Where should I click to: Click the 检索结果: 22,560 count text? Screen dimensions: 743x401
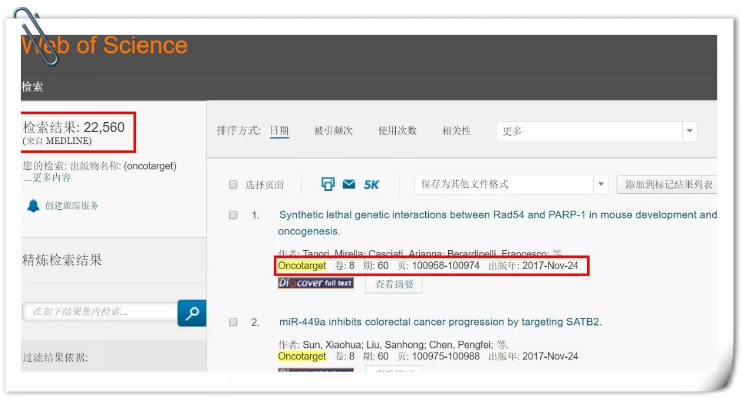[x=73, y=127]
